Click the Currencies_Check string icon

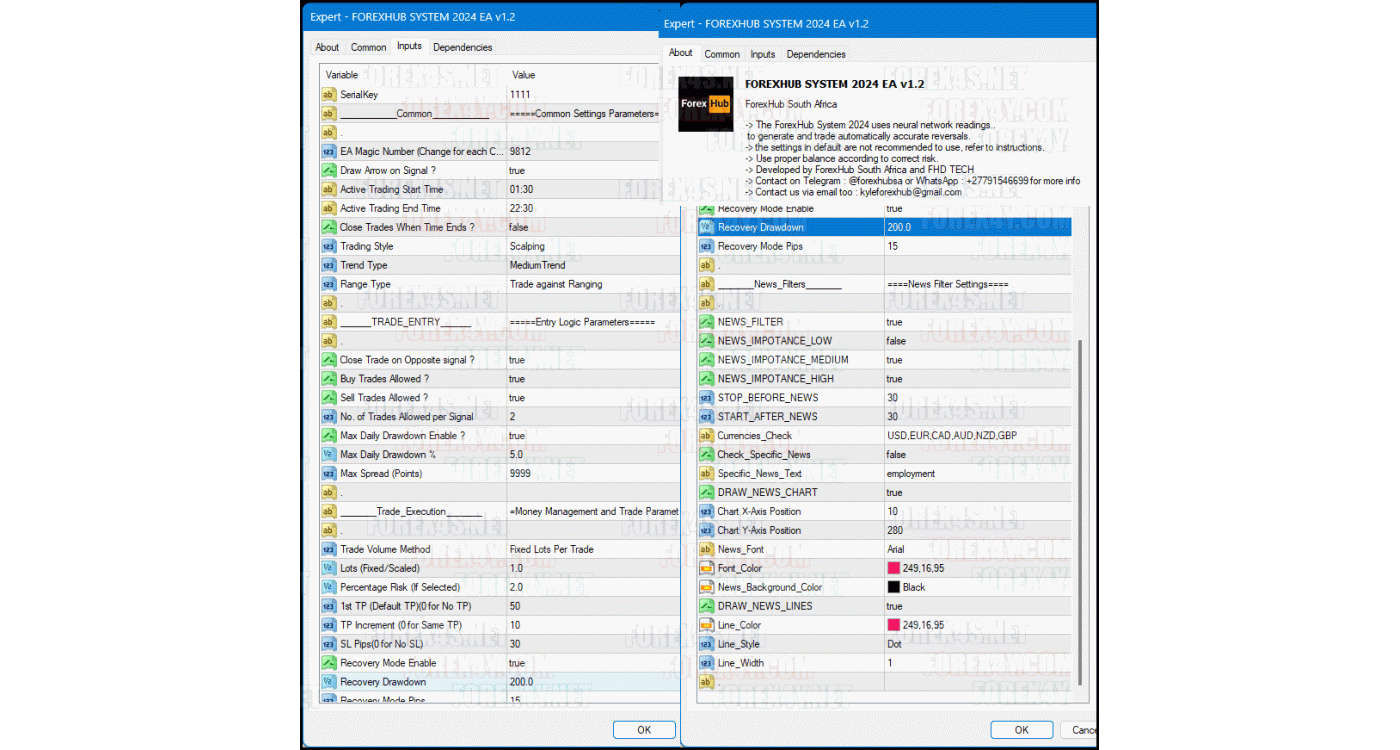coord(707,436)
